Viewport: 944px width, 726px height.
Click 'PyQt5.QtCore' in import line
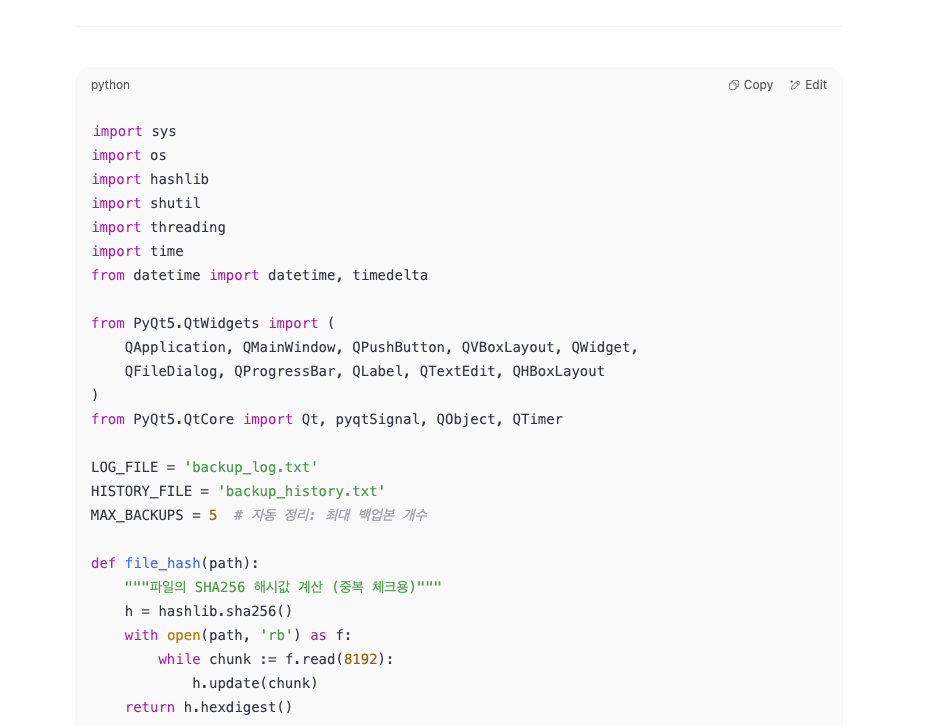(x=184, y=420)
